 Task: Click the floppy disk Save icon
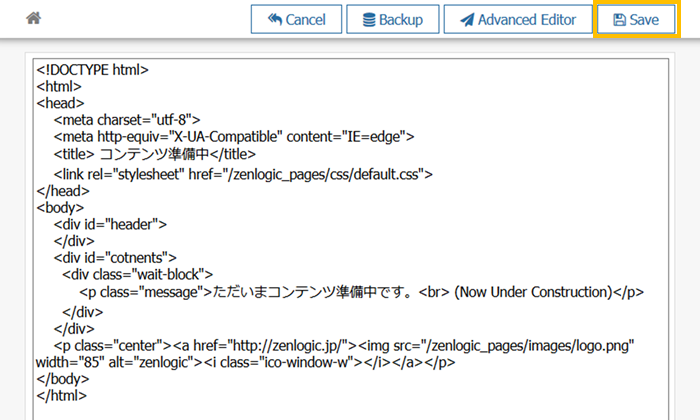(x=619, y=20)
